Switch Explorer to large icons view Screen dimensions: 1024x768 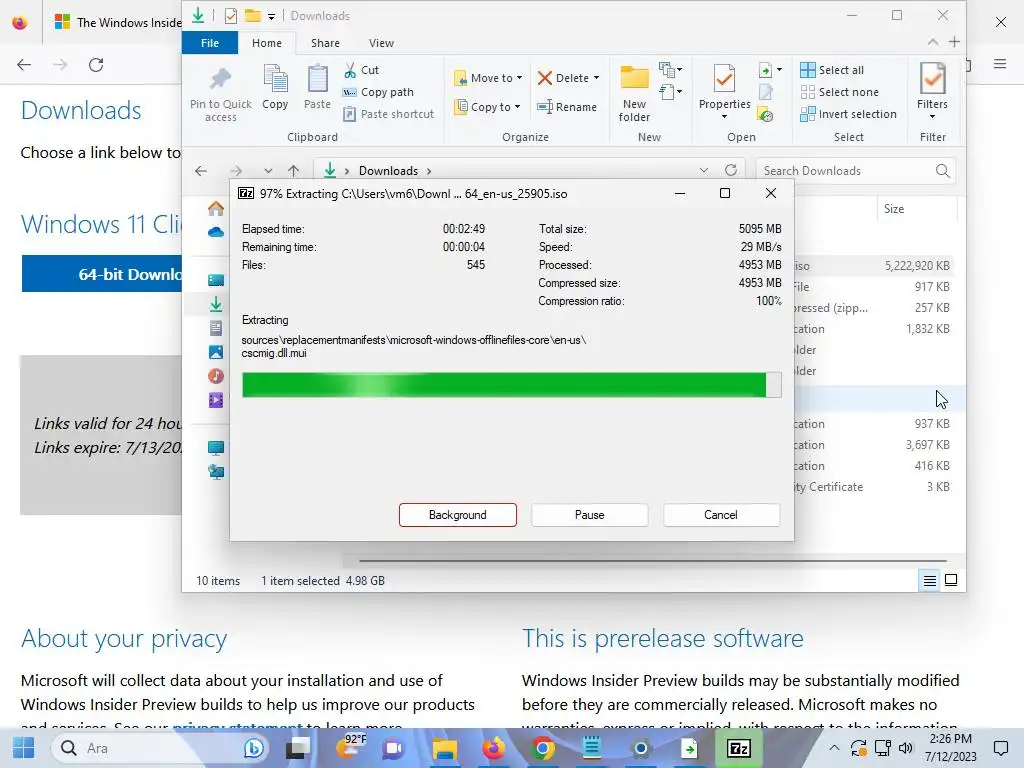(951, 581)
